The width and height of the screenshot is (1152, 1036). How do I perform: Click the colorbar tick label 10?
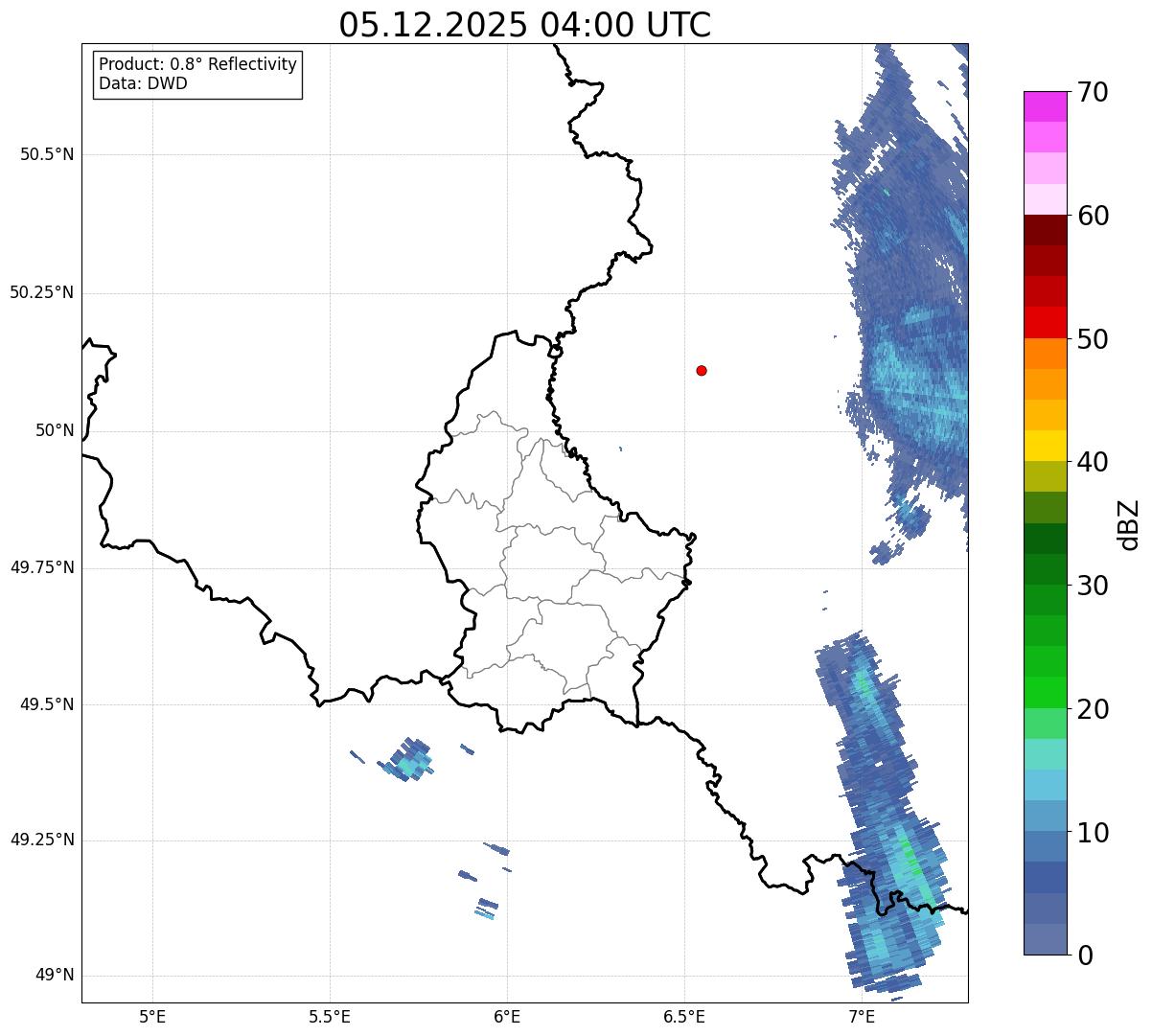(x=1093, y=833)
